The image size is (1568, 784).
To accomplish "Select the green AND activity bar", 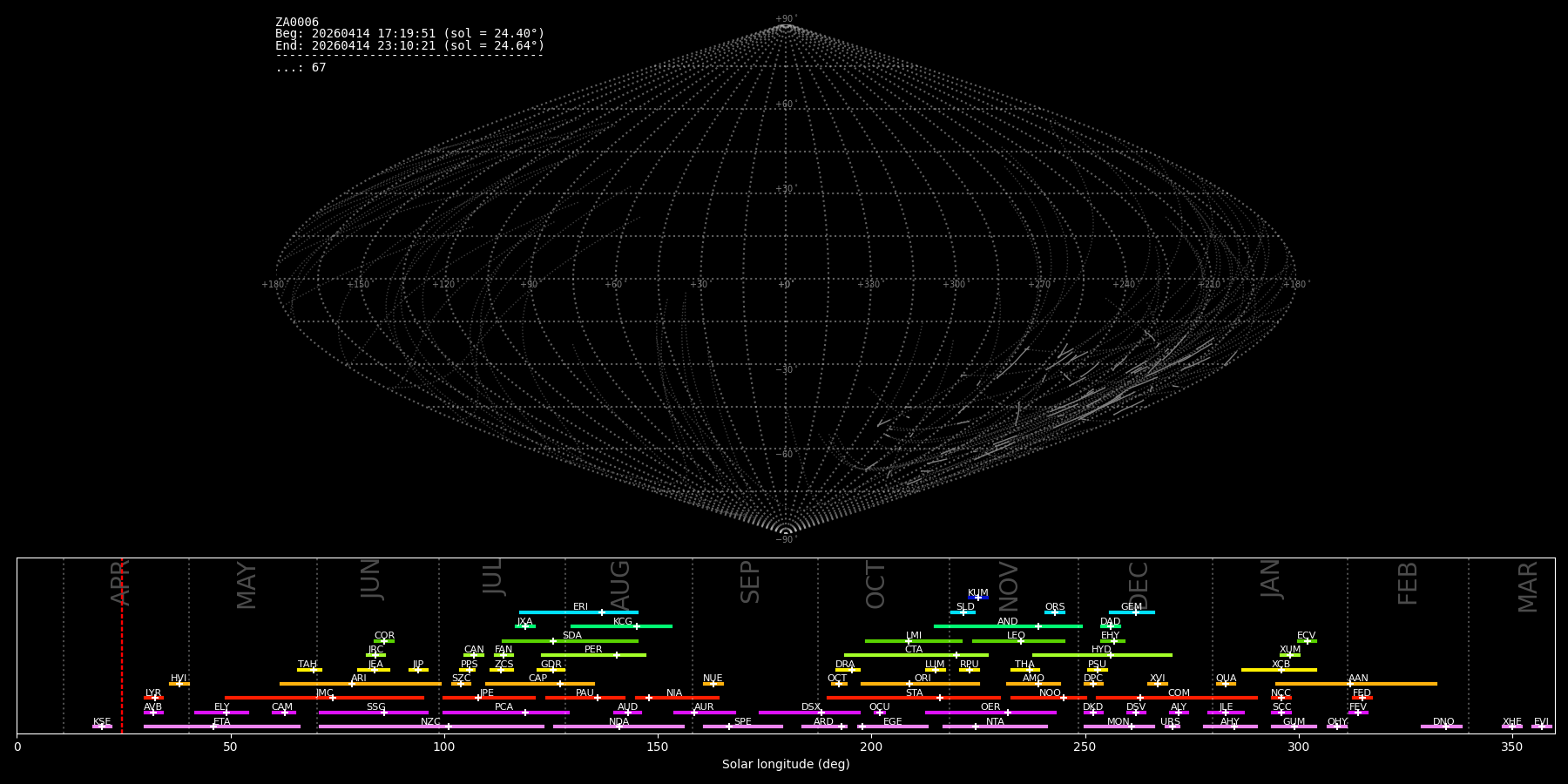I will pos(1008,626).
